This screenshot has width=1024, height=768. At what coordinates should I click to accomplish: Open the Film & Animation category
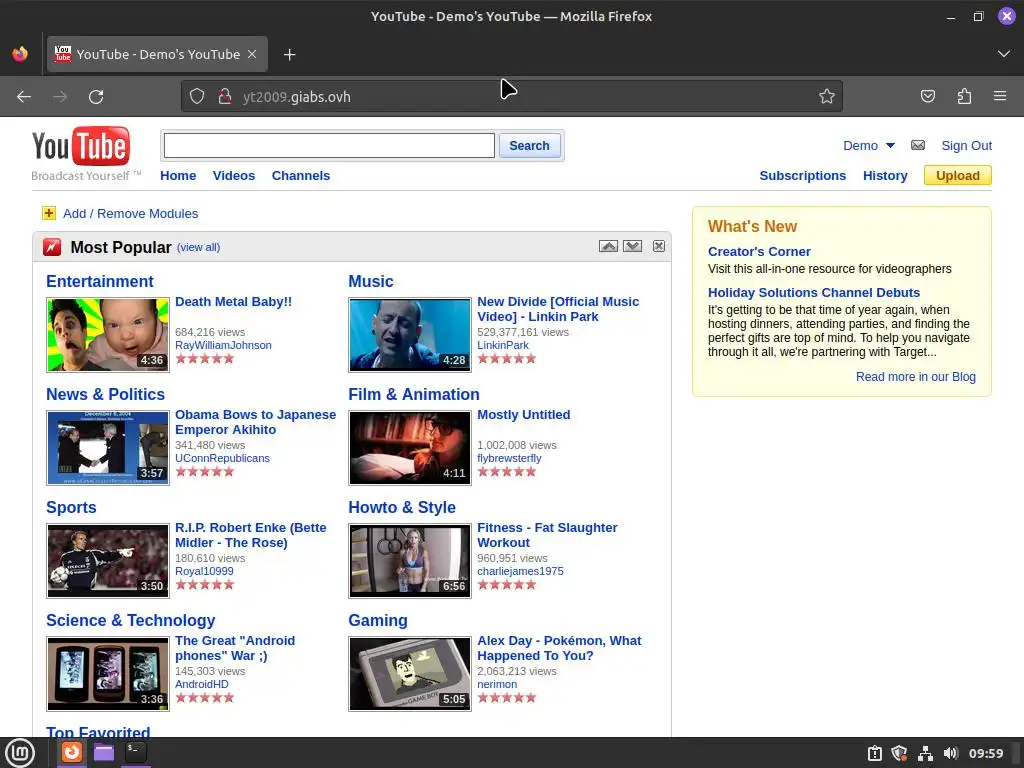[414, 394]
